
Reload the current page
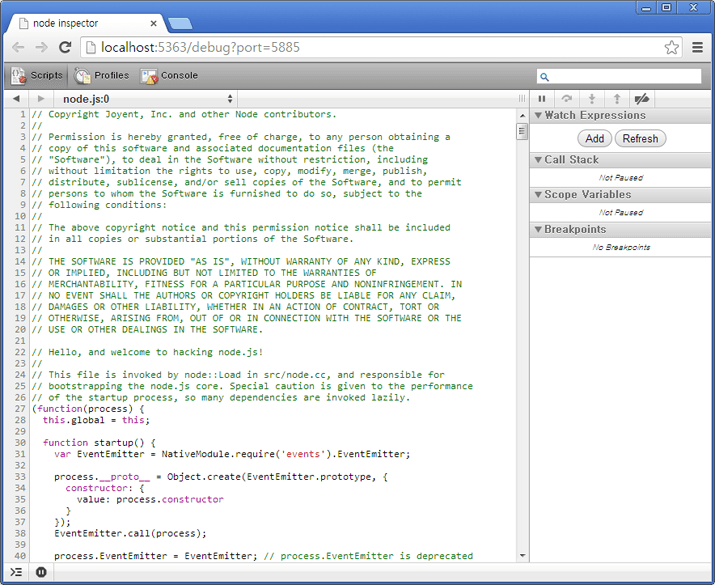tap(65, 47)
